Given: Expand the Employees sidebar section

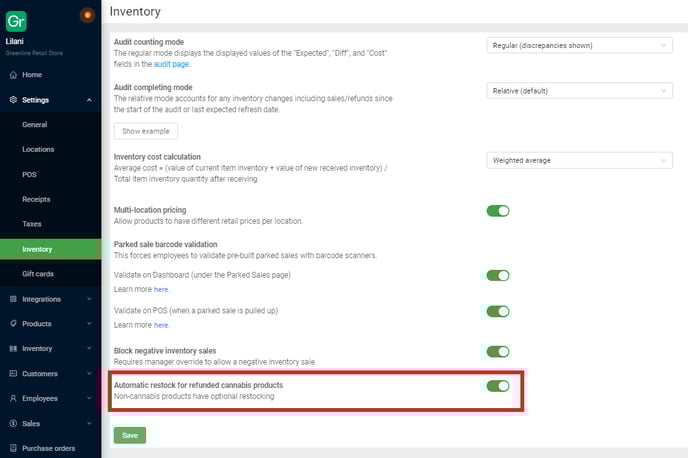Looking at the screenshot, I should (x=50, y=398).
